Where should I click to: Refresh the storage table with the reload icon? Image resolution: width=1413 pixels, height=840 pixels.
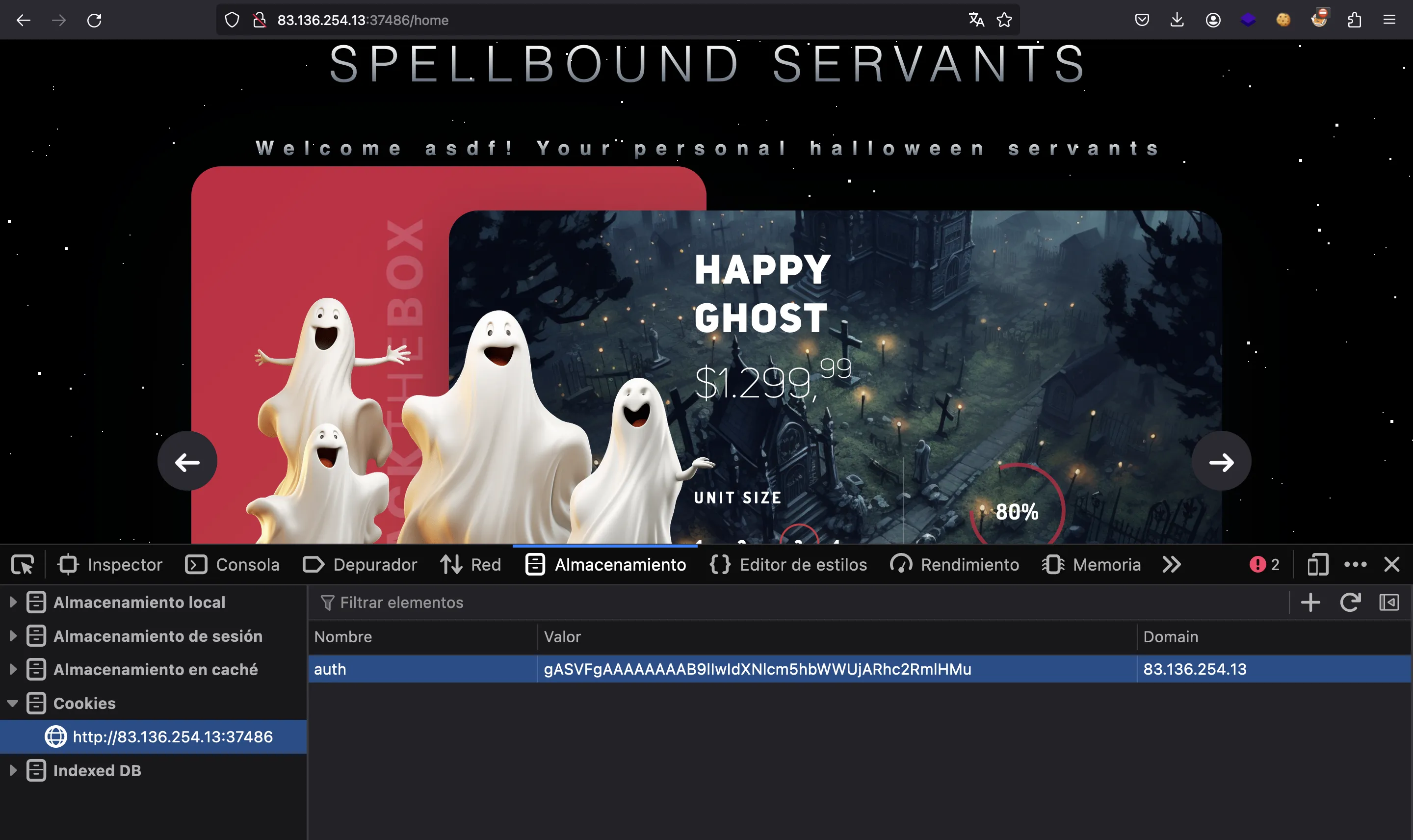pyautogui.click(x=1350, y=602)
